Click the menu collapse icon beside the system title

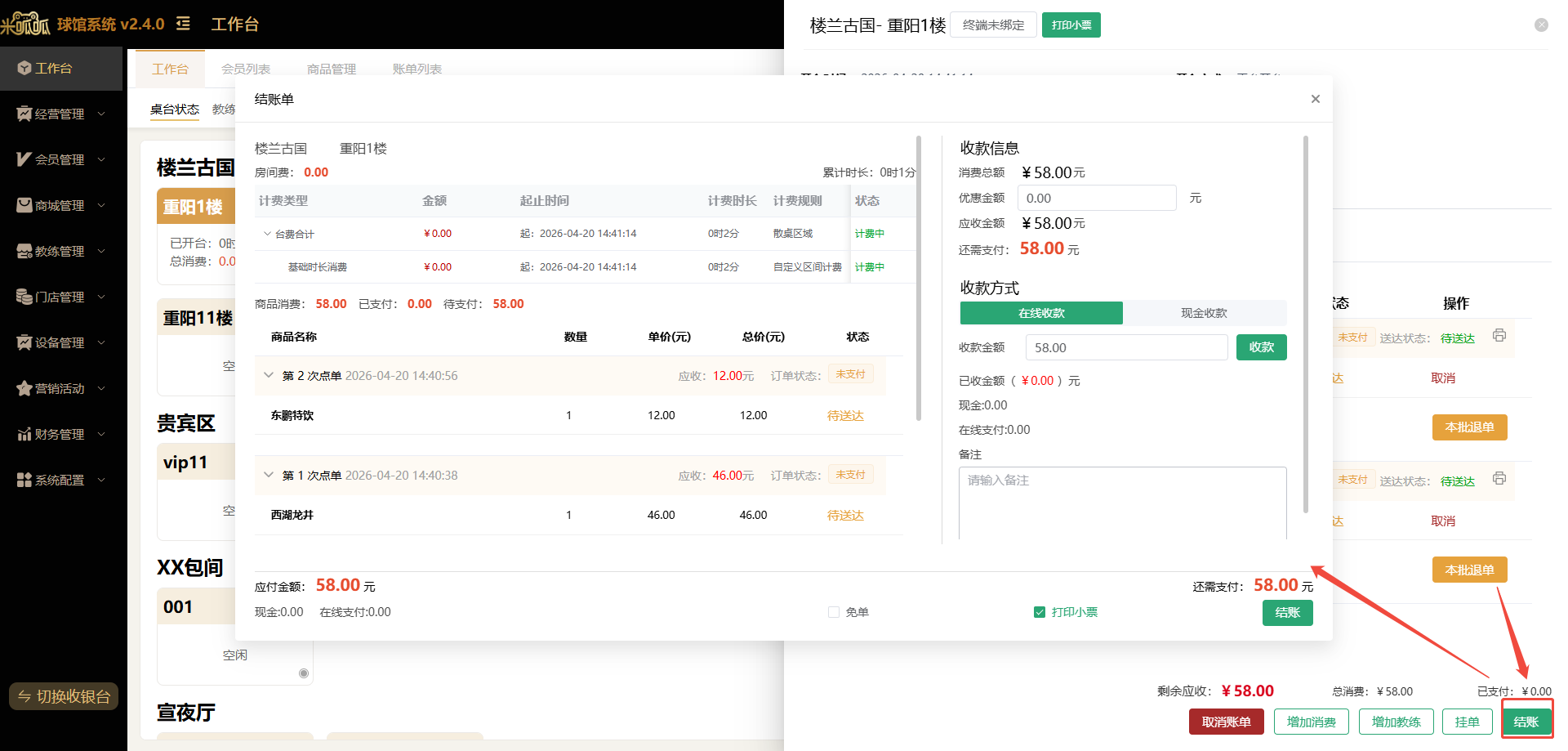(x=183, y=24)
